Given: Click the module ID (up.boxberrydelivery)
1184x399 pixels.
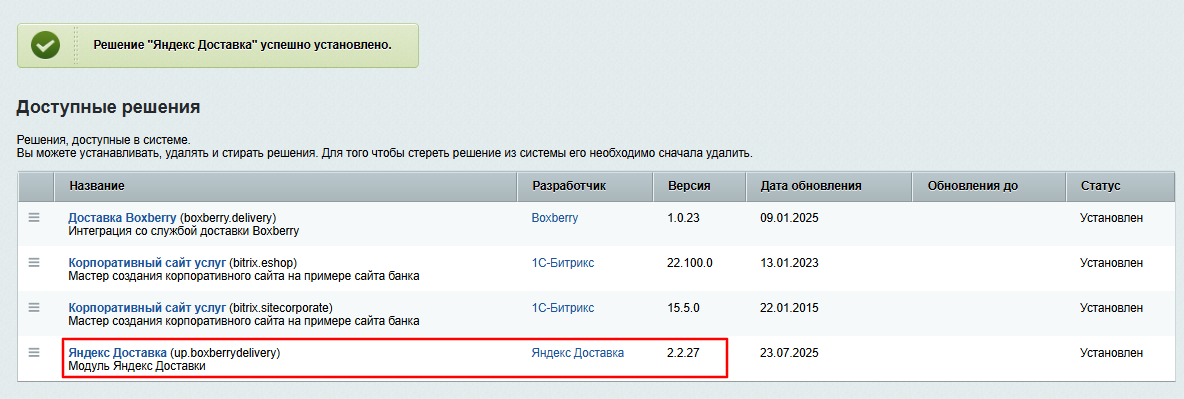Looking at the screenshot, I should point(225,353).
